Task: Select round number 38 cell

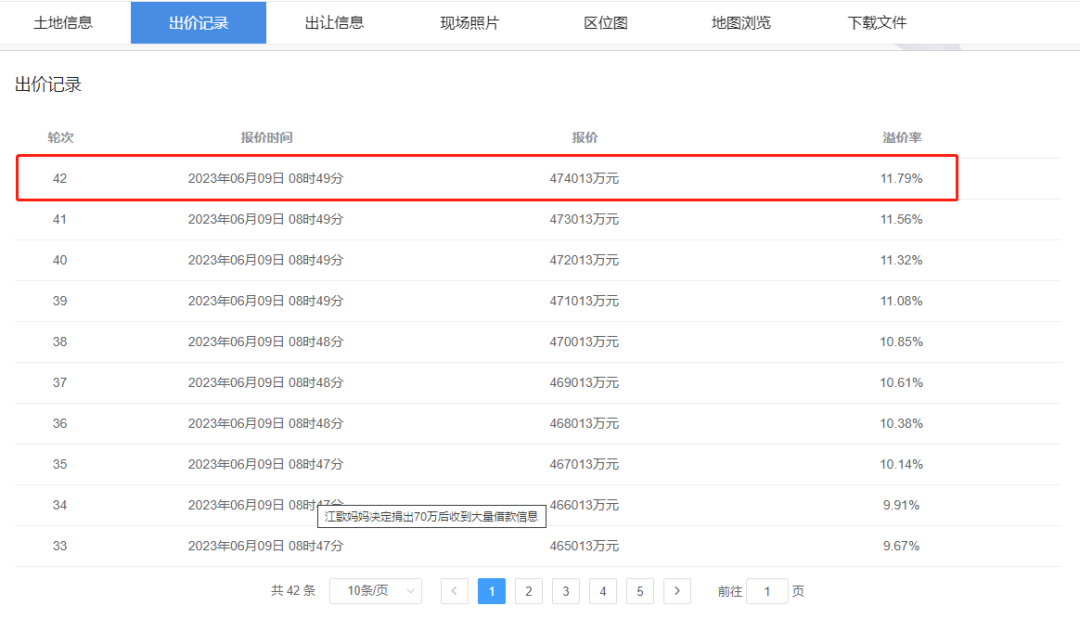Action: click(60, 342)
